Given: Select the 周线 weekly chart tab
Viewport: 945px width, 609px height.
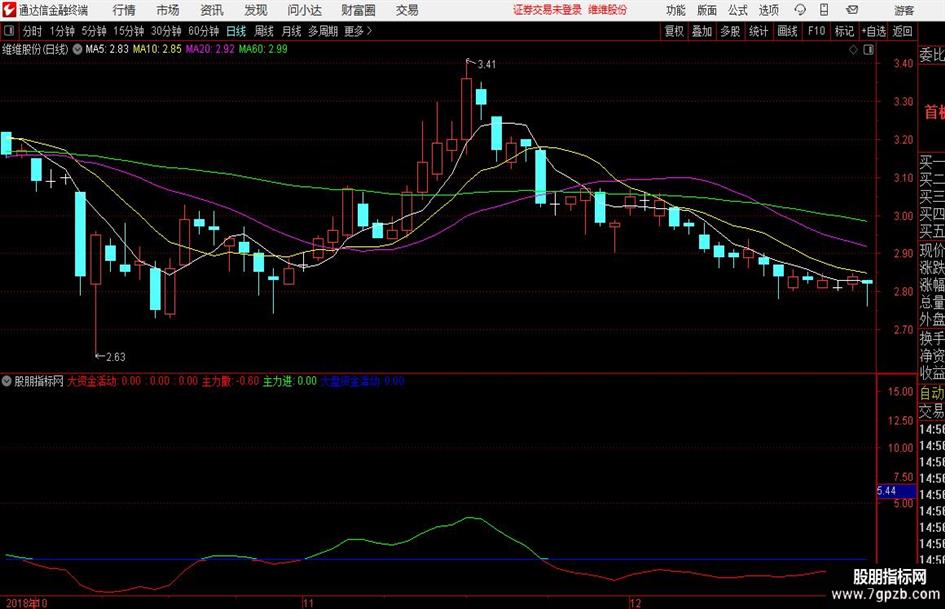Looking at the screenshot, I should click(x=264, y=31).
